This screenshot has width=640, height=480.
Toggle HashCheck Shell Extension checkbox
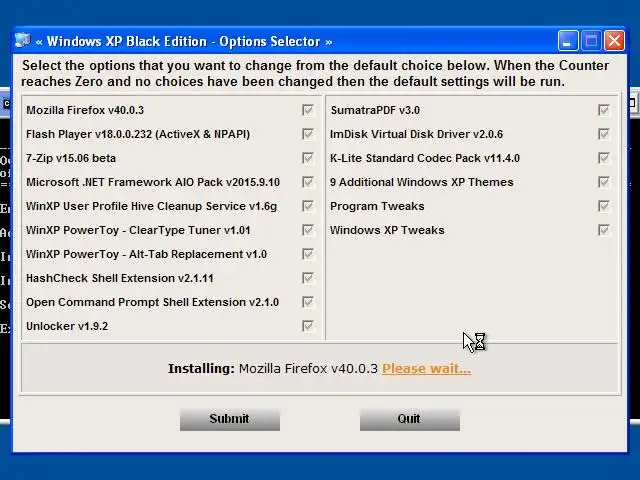pyautogui.click(x=308, y=278)
